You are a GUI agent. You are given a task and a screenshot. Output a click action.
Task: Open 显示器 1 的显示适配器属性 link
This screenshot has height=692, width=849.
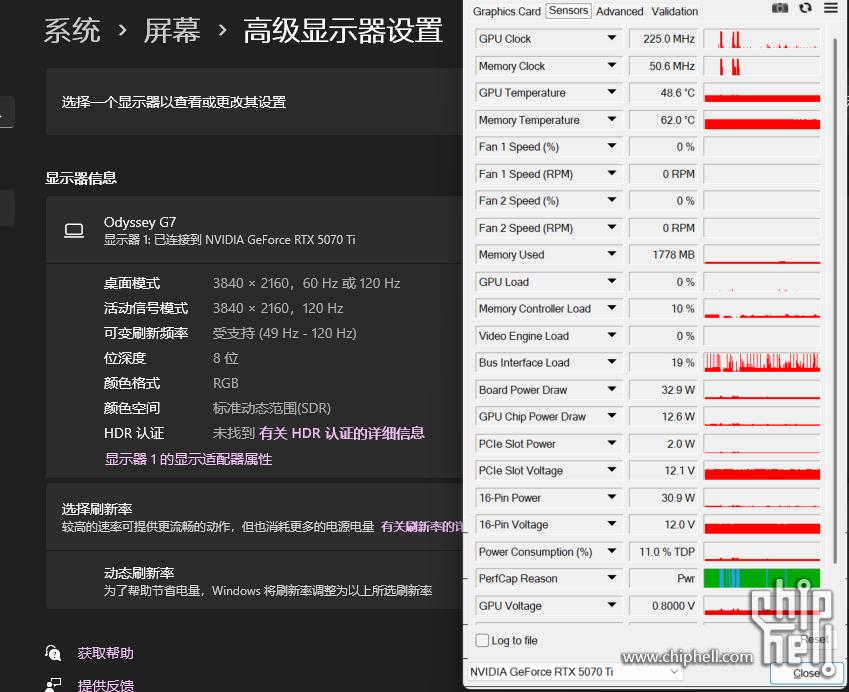point(188,459)
